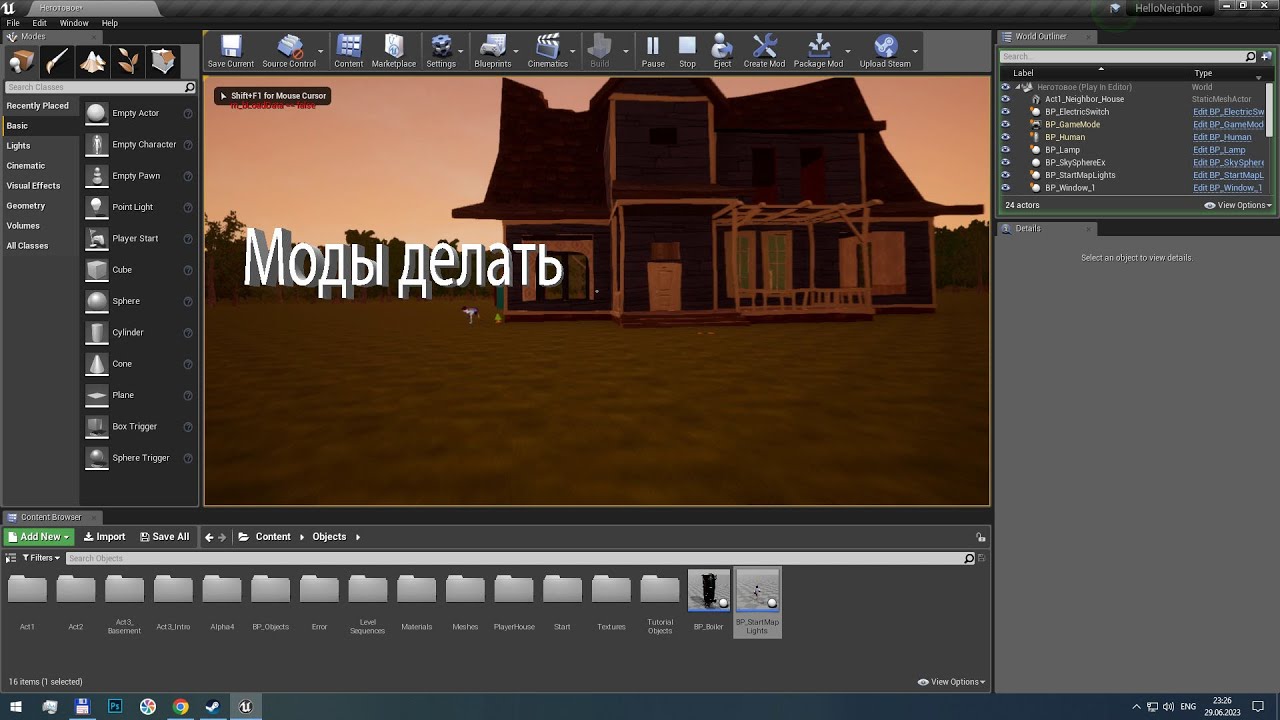The image size is (1280, 720).
Task: Click the Search Classes field
Action: [x=99, y=87]
